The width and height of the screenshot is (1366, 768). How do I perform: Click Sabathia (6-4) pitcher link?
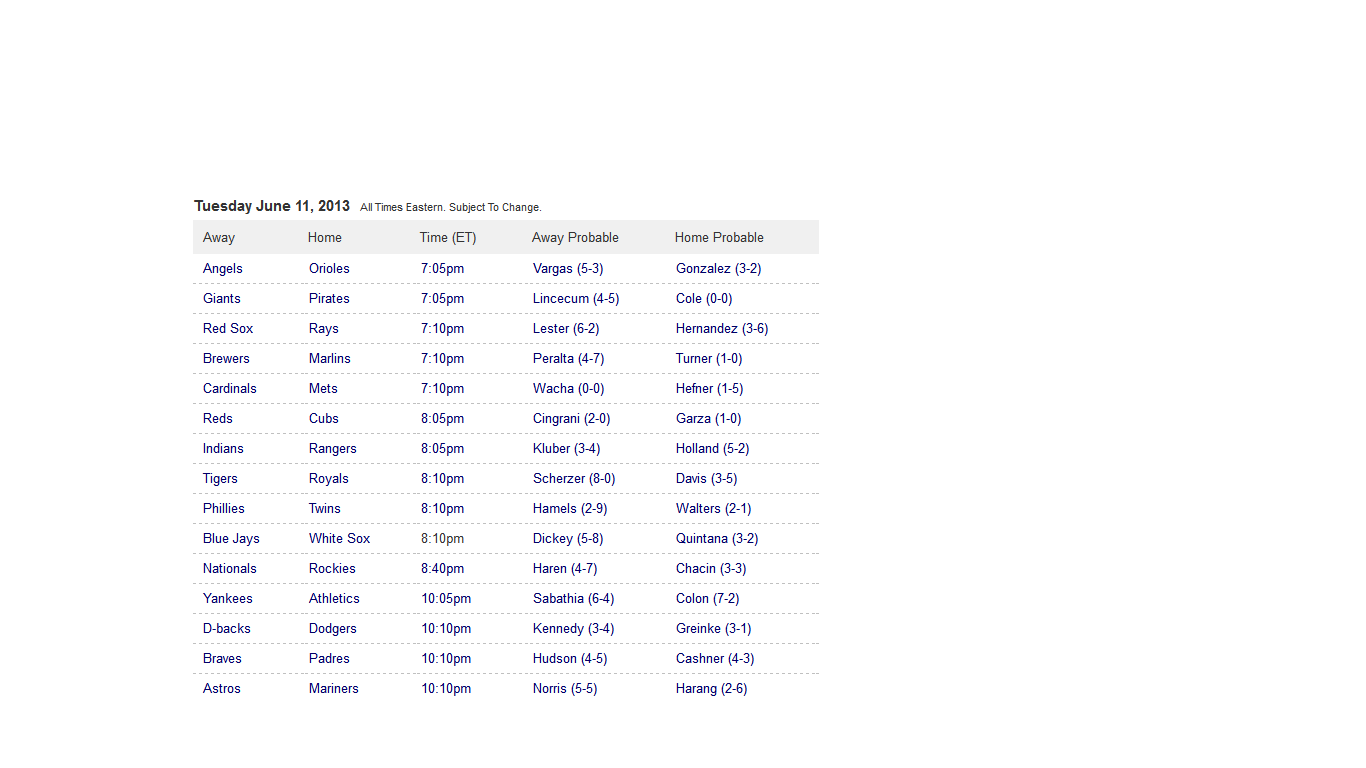[x=574, y=598]
